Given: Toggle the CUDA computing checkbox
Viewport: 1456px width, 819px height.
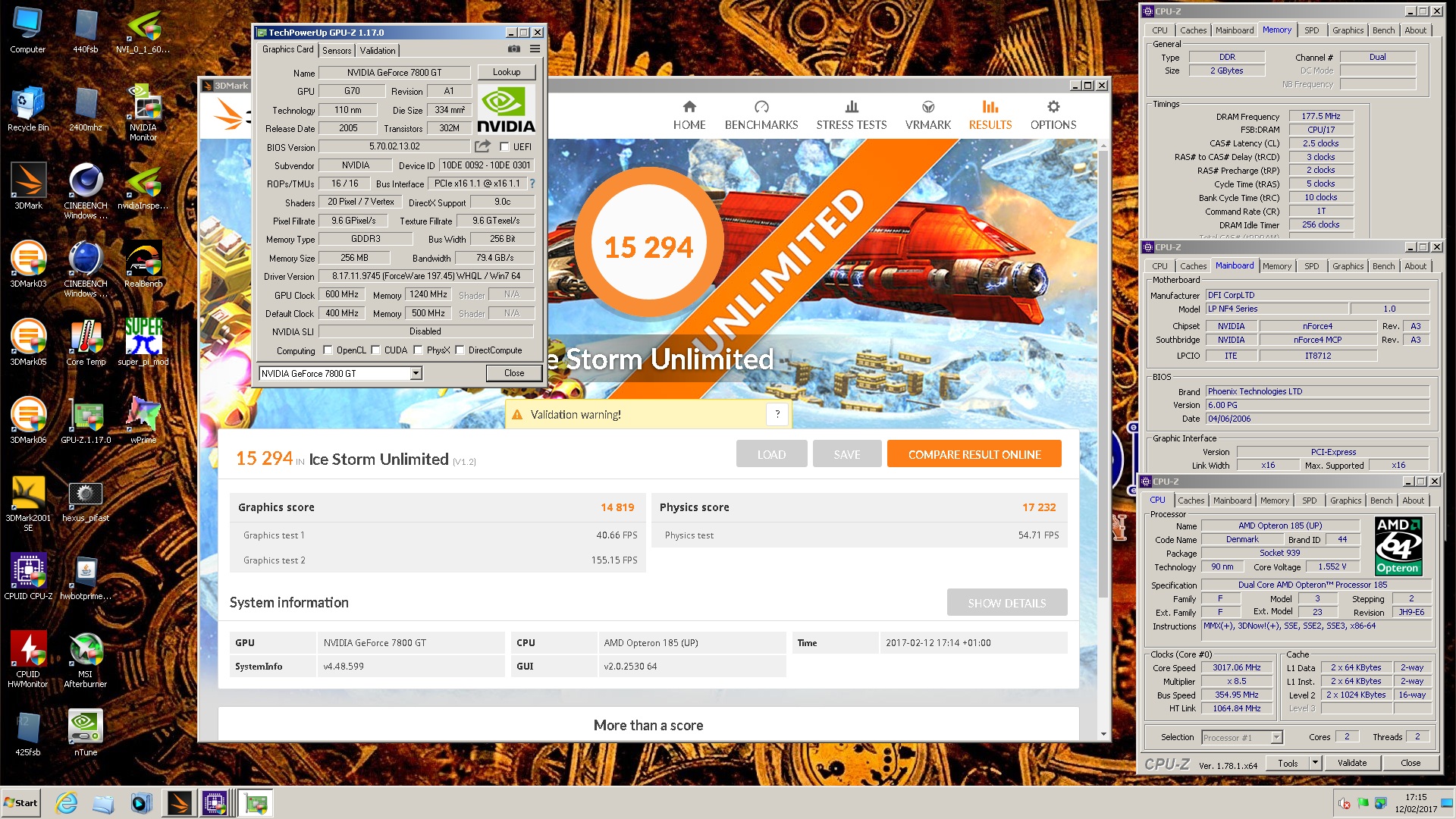Looking at the screenshot, I should click(x=375, y=350).
